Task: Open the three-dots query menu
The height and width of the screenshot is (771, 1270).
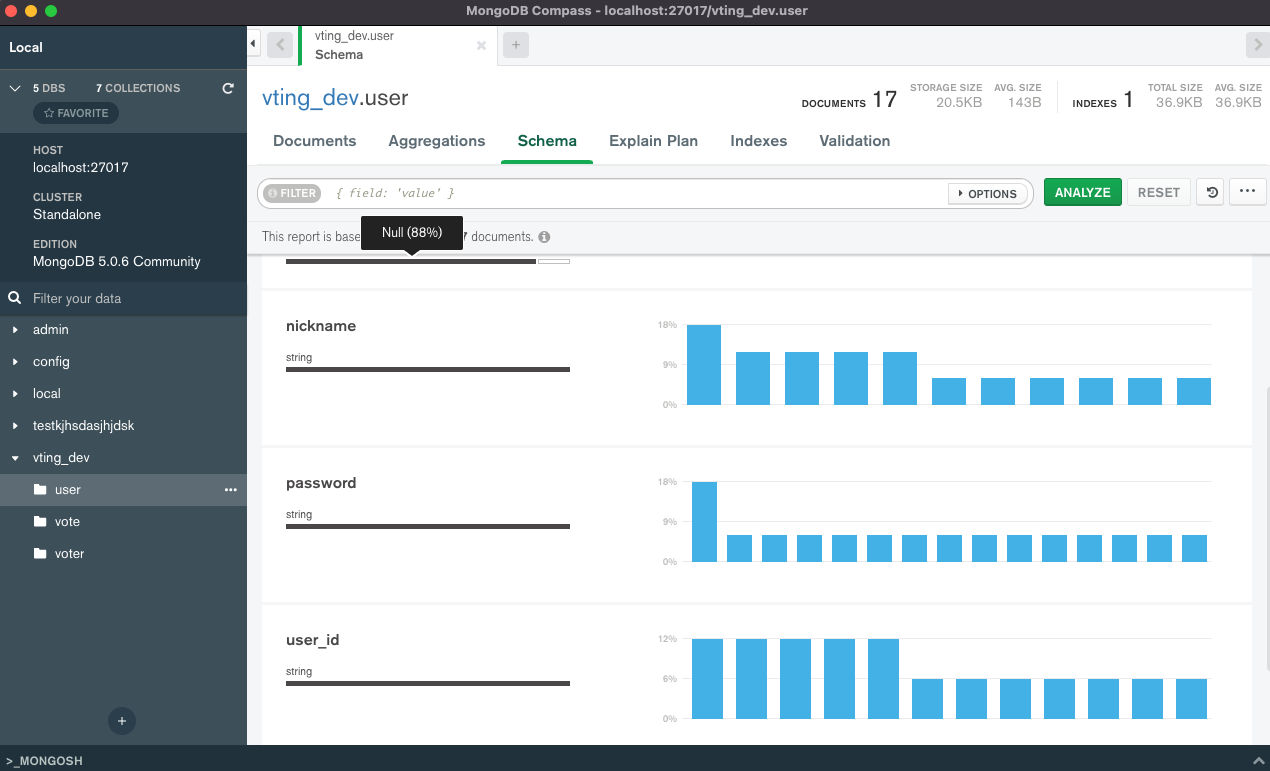Action: tap(1247, 192)
